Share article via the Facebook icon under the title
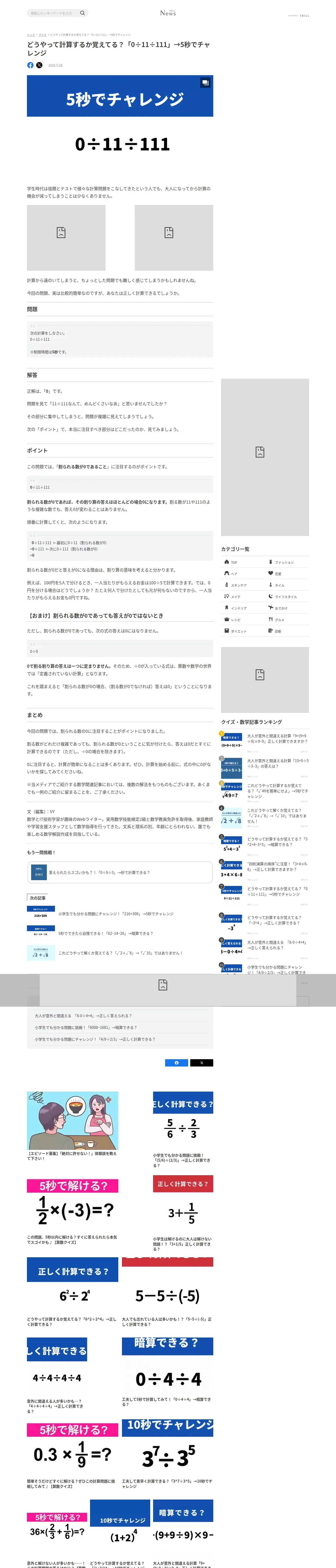This screenshot has height=1568, width=336. [31, 65]
